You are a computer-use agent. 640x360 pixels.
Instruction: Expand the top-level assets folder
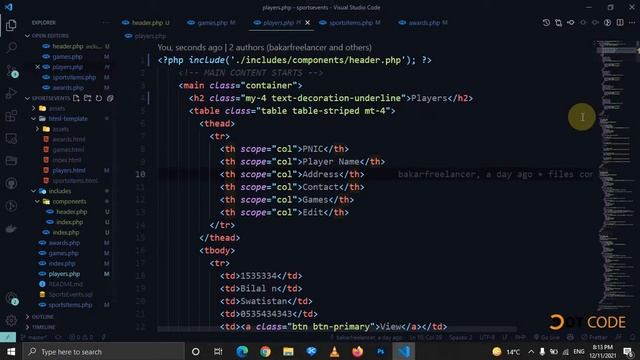pos(57,109)
